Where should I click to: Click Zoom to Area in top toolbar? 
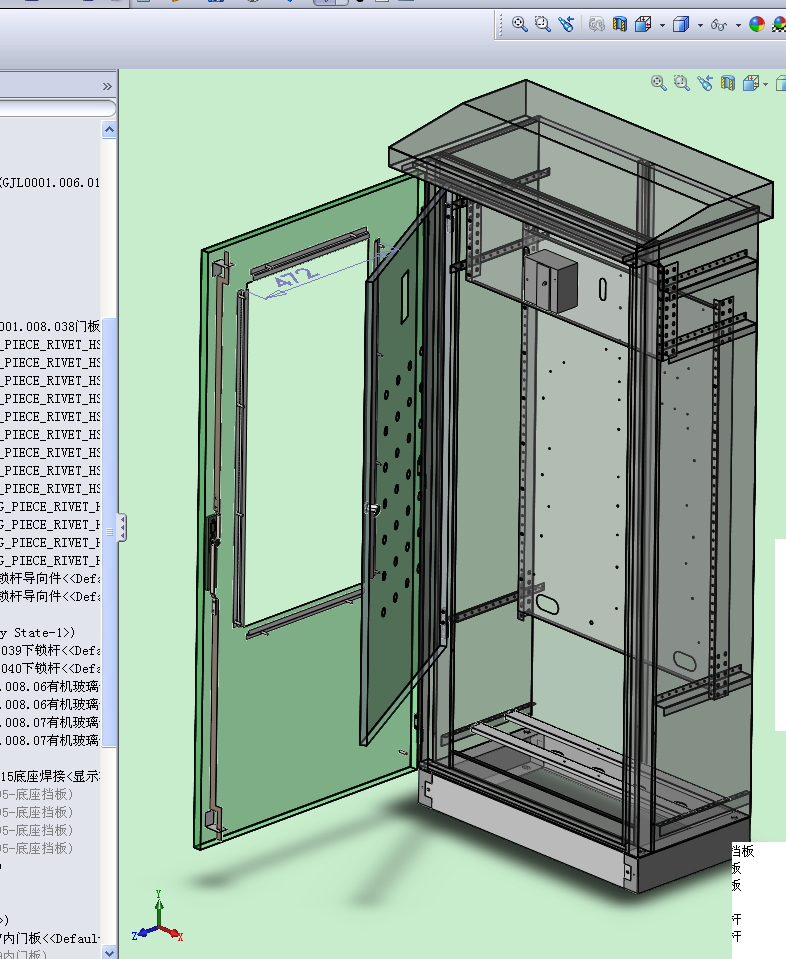click(x=543, y=24)
